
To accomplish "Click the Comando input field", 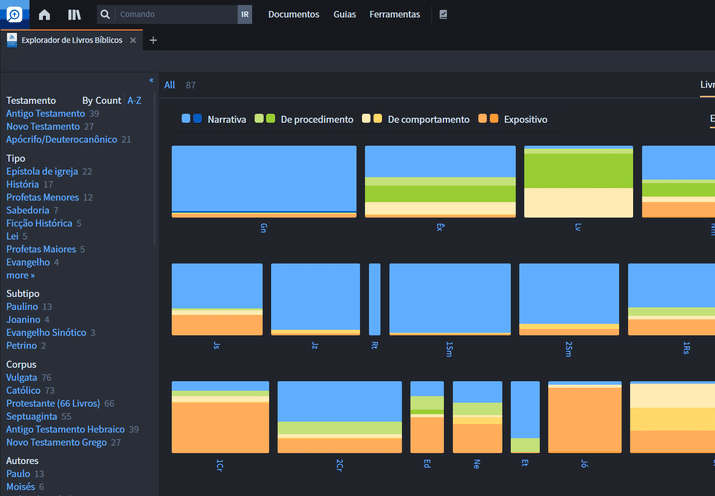I will tap(176, 15).
